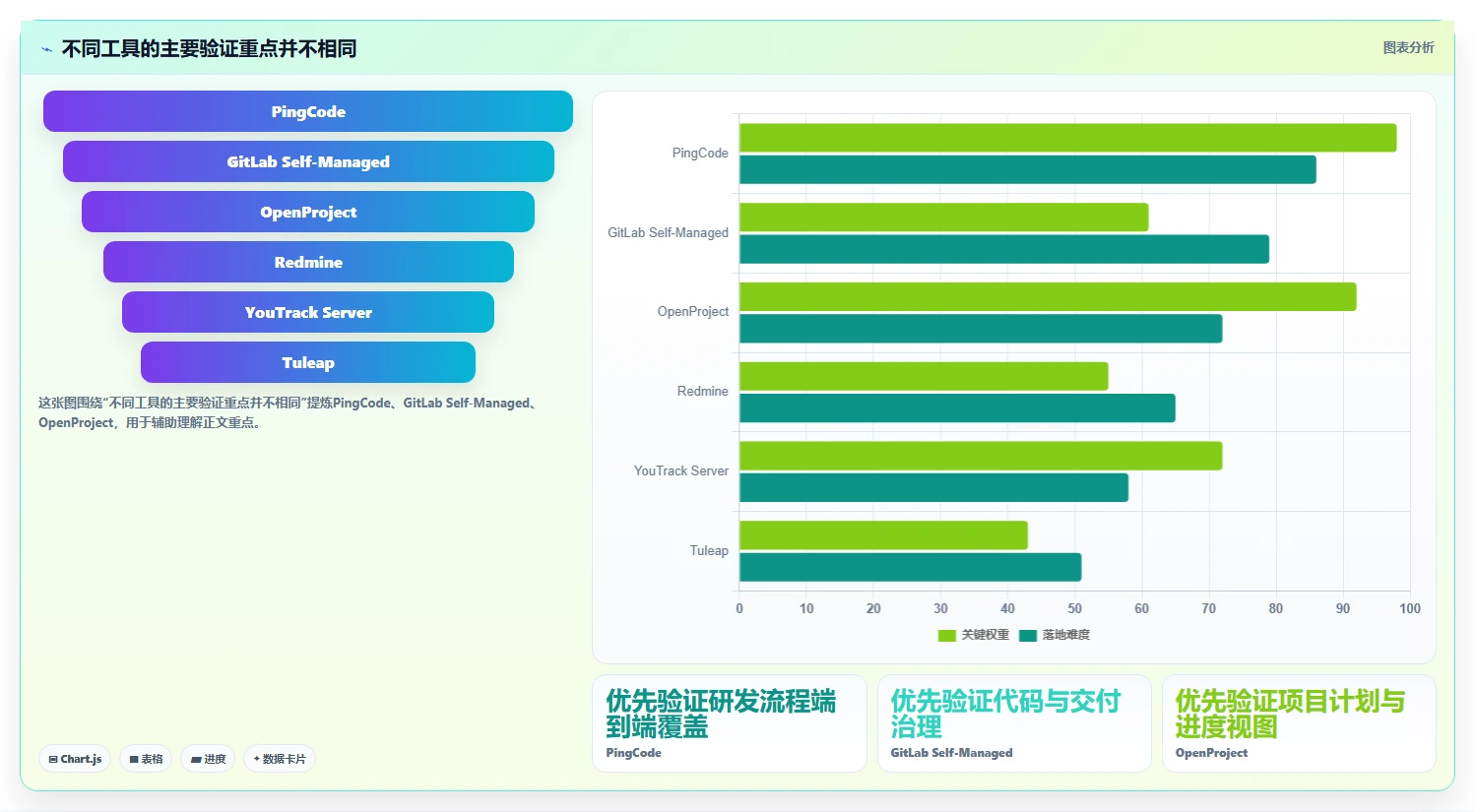Click the GitLab Self-Managed y-axis label
Viewport: 1475px width, 812px height.
[669, 233]
